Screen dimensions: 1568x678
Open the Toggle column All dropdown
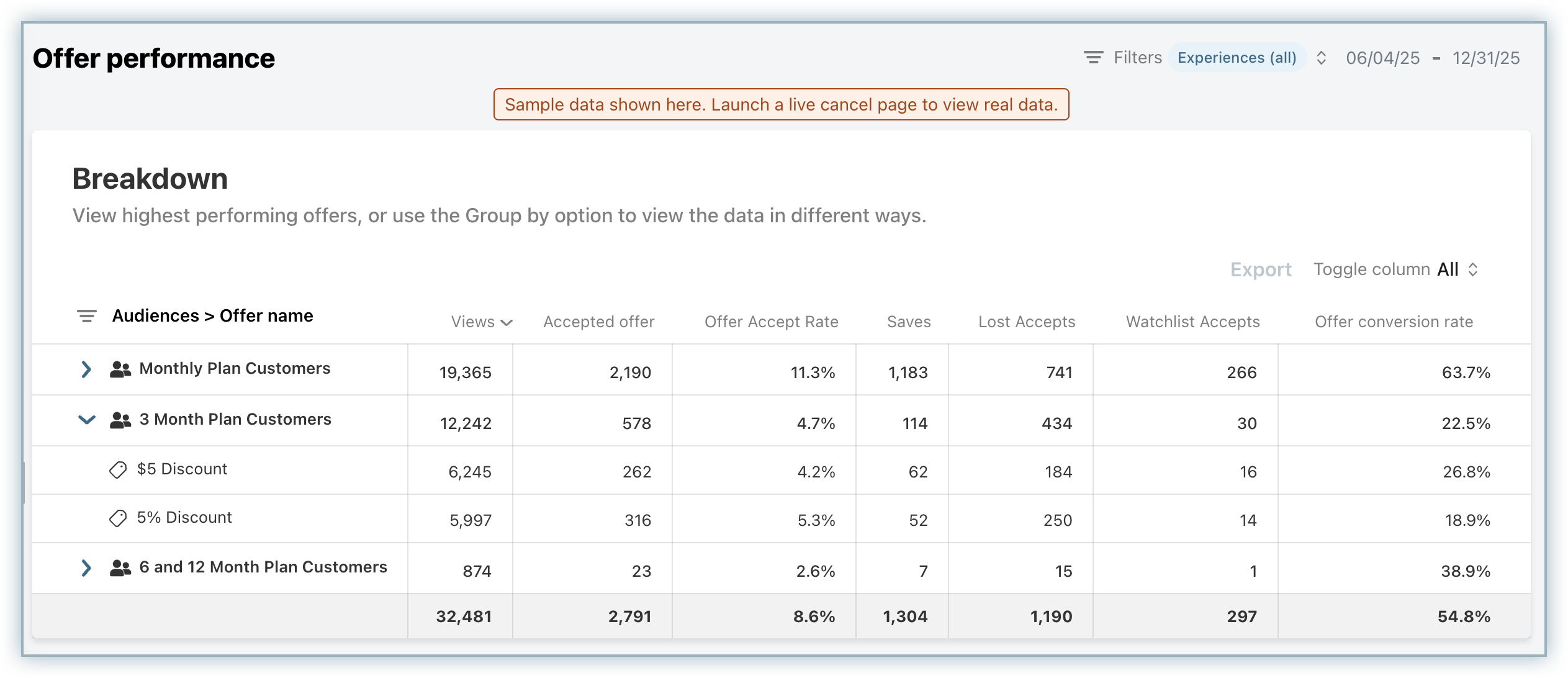pyautogui.click(x=1458, y=269)
